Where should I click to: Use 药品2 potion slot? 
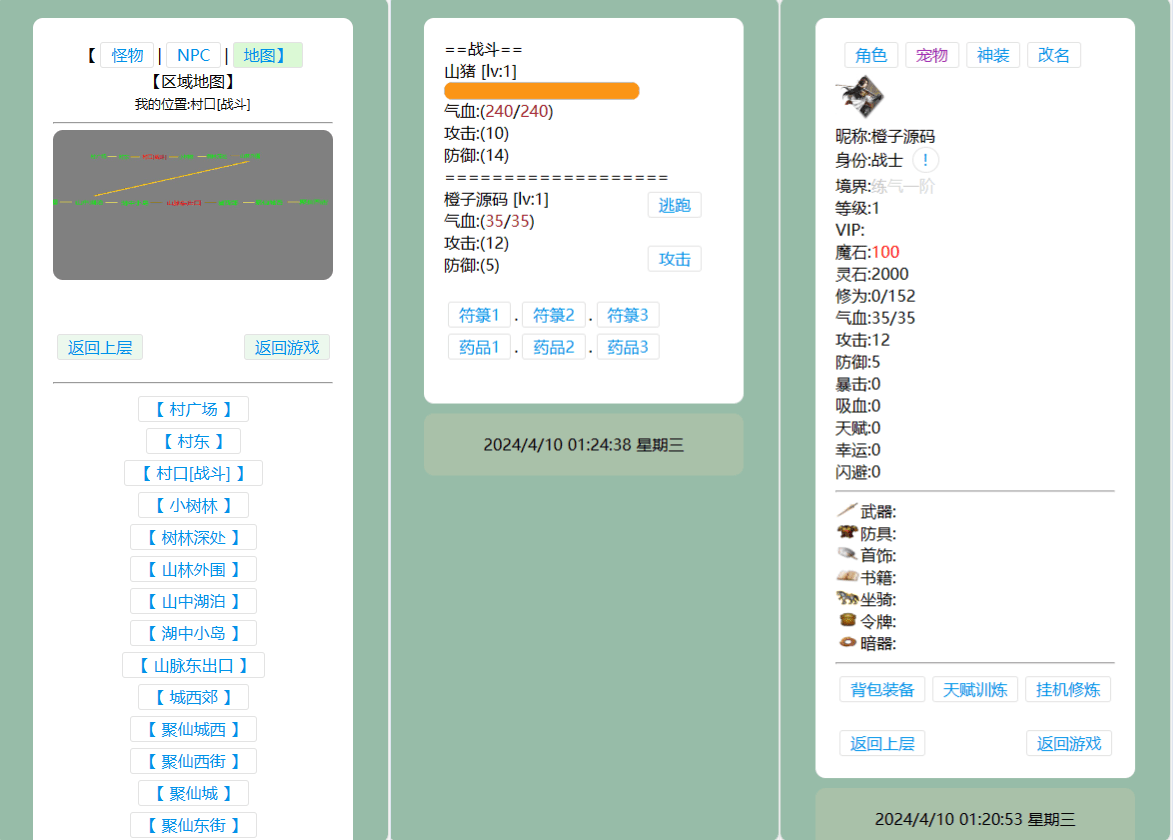(553, 348)
